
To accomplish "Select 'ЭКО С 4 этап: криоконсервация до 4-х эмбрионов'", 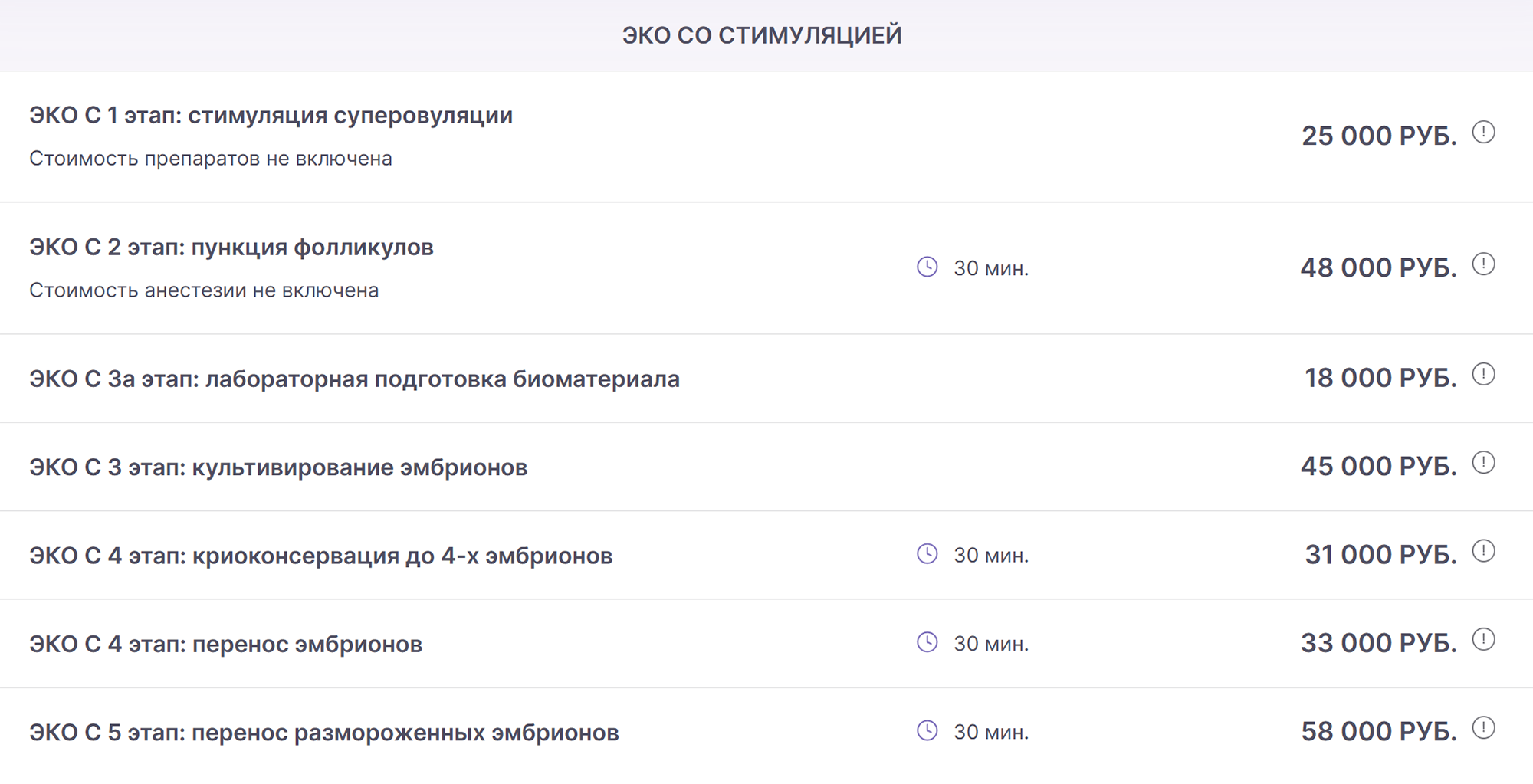I will pos(321,556).
